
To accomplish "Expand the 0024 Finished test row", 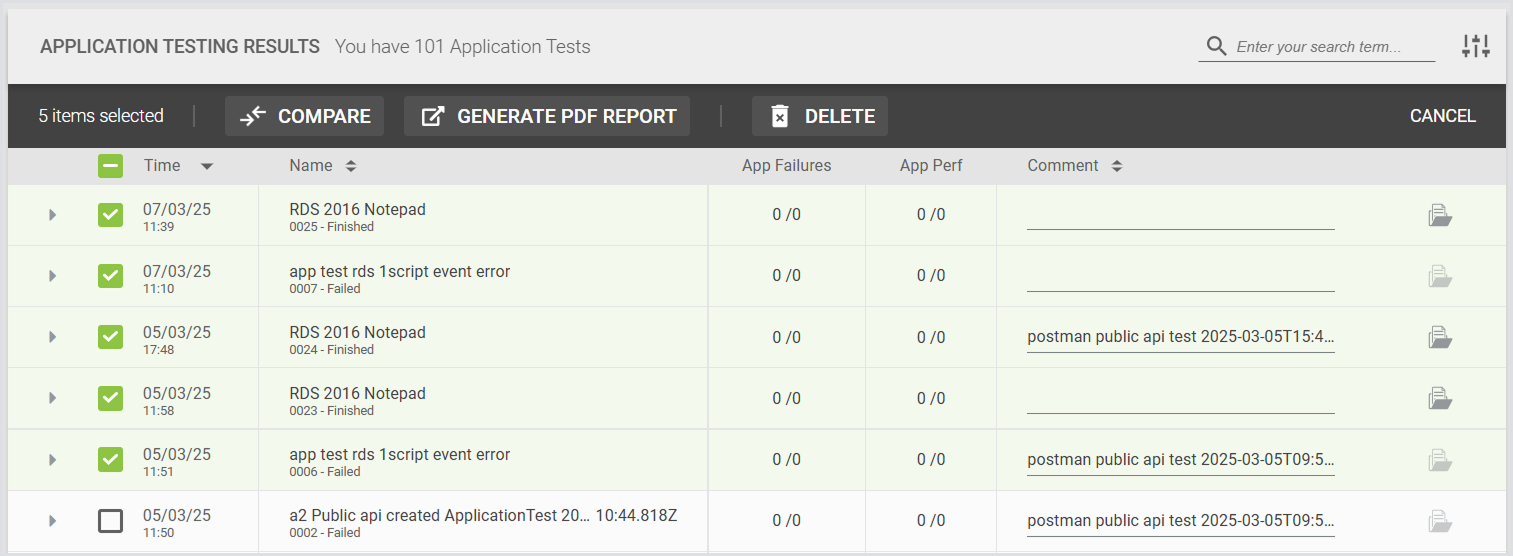I will click(53, 337).
